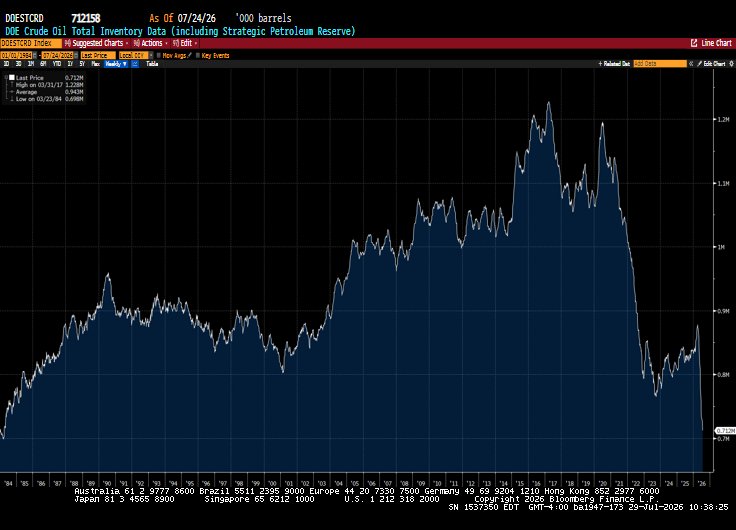Select the 1Y time range
This screenshot has width=736, height=530.
pyautogui.click(x=70, y=64)
